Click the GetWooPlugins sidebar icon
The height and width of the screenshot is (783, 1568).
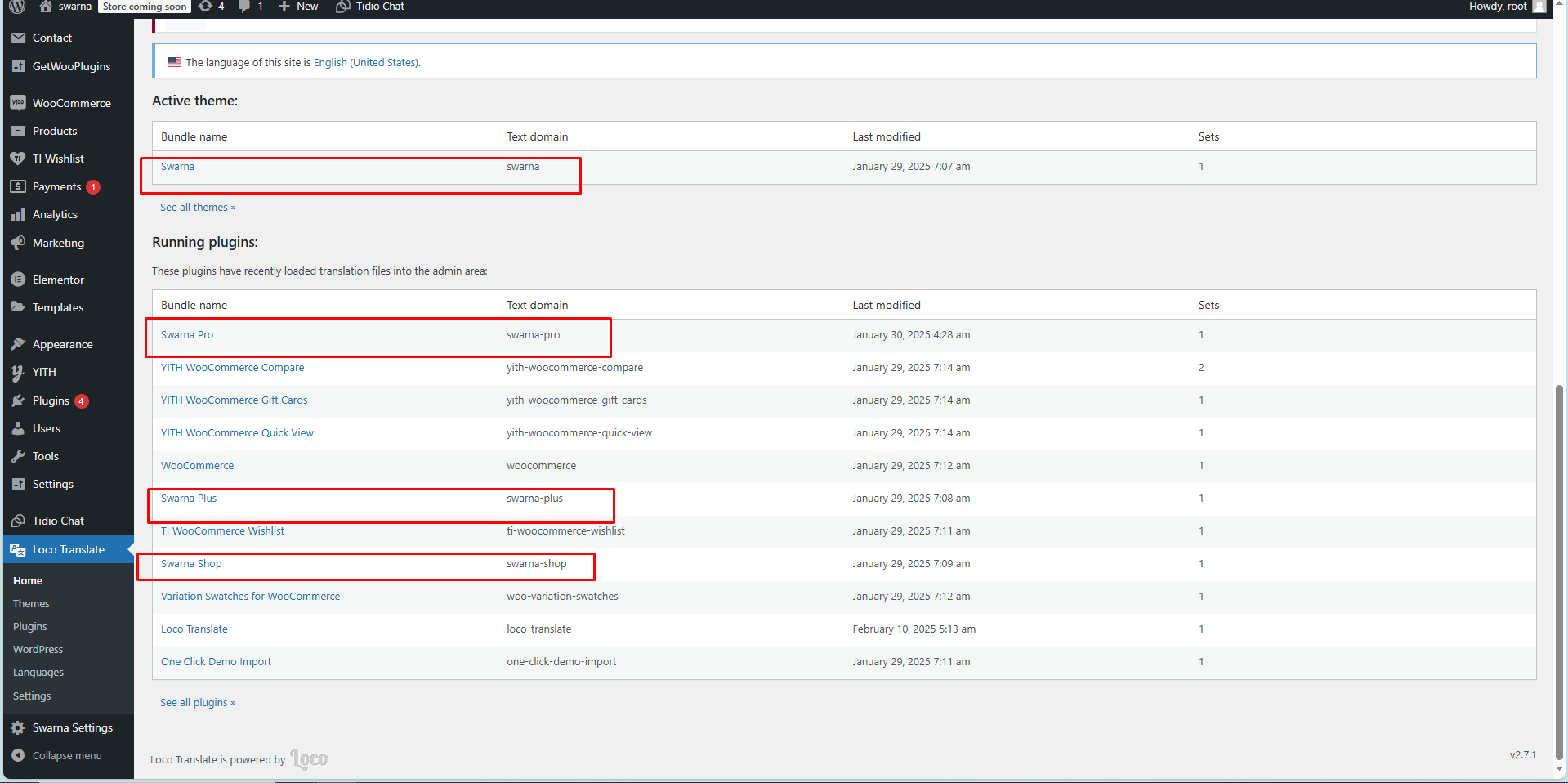(18, 66)
